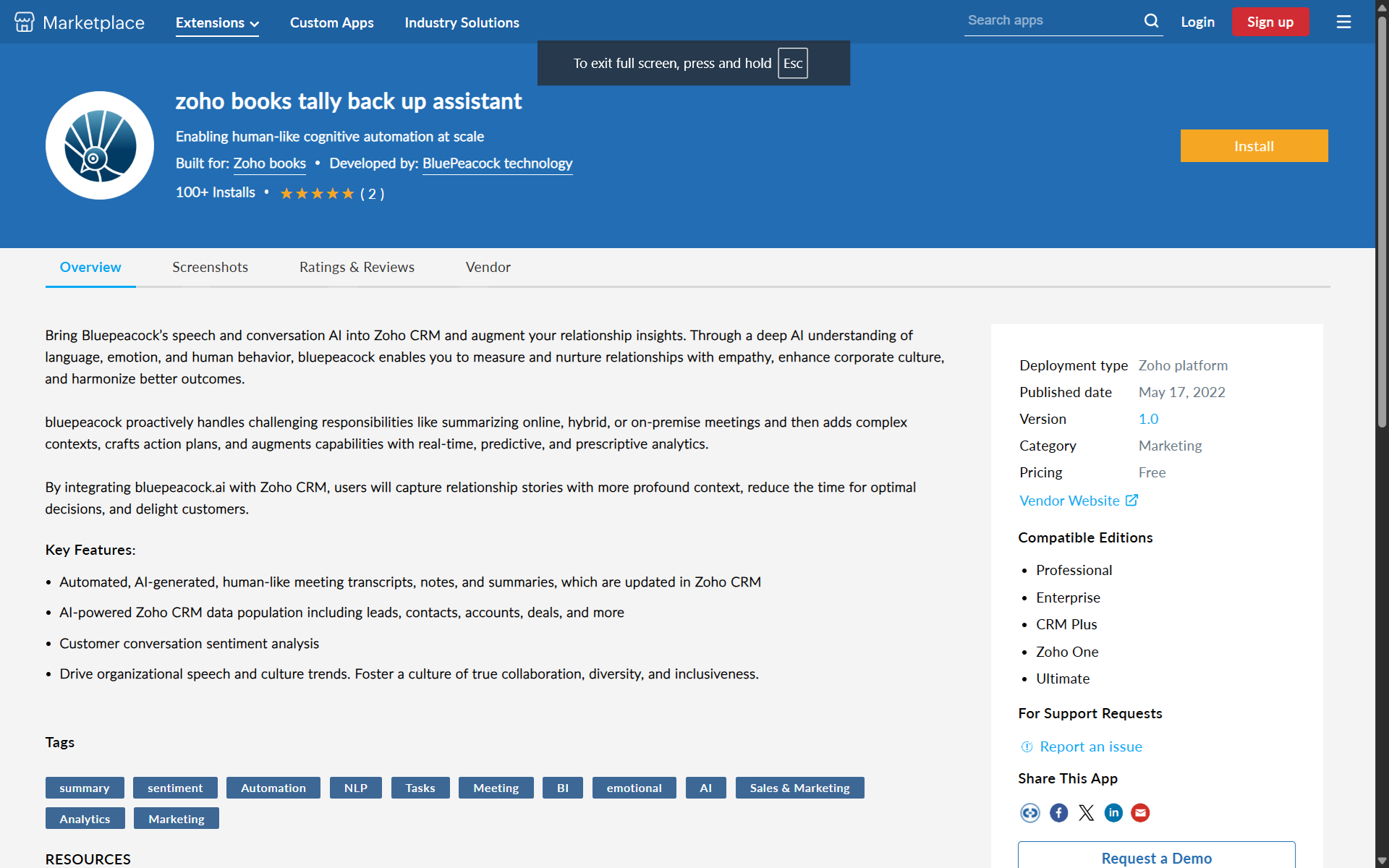Click the Marketing tag
The width and height of the screenshot is (1389, 868).
click(x=177, y=818)
